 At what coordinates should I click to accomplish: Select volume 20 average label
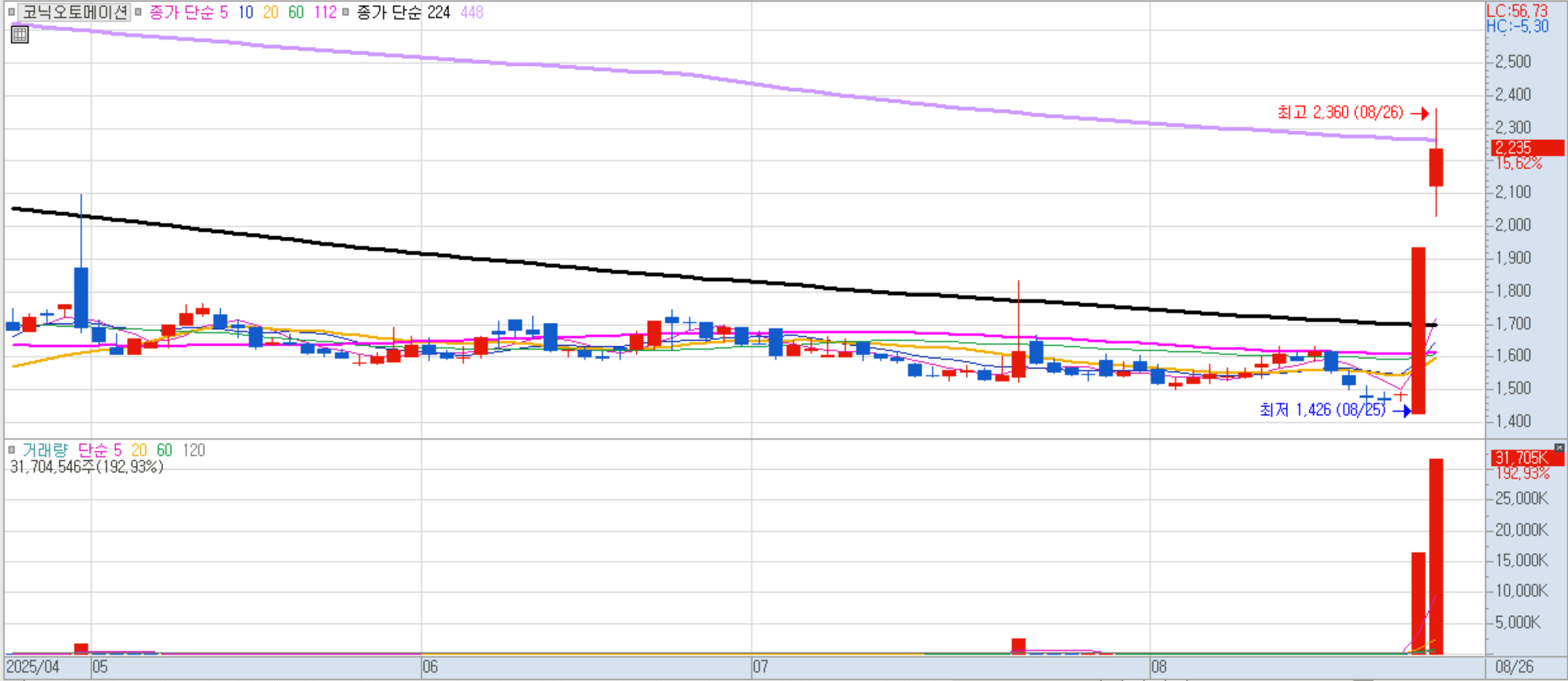[139, 450]
